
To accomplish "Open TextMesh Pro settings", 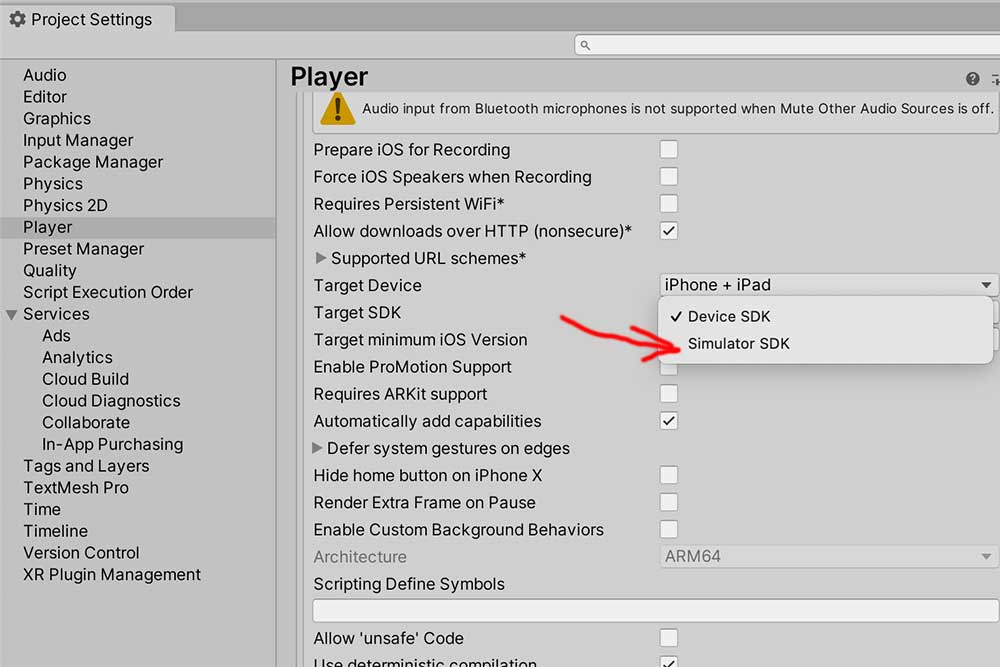I will pyautogui.click(x=76, y=488).
